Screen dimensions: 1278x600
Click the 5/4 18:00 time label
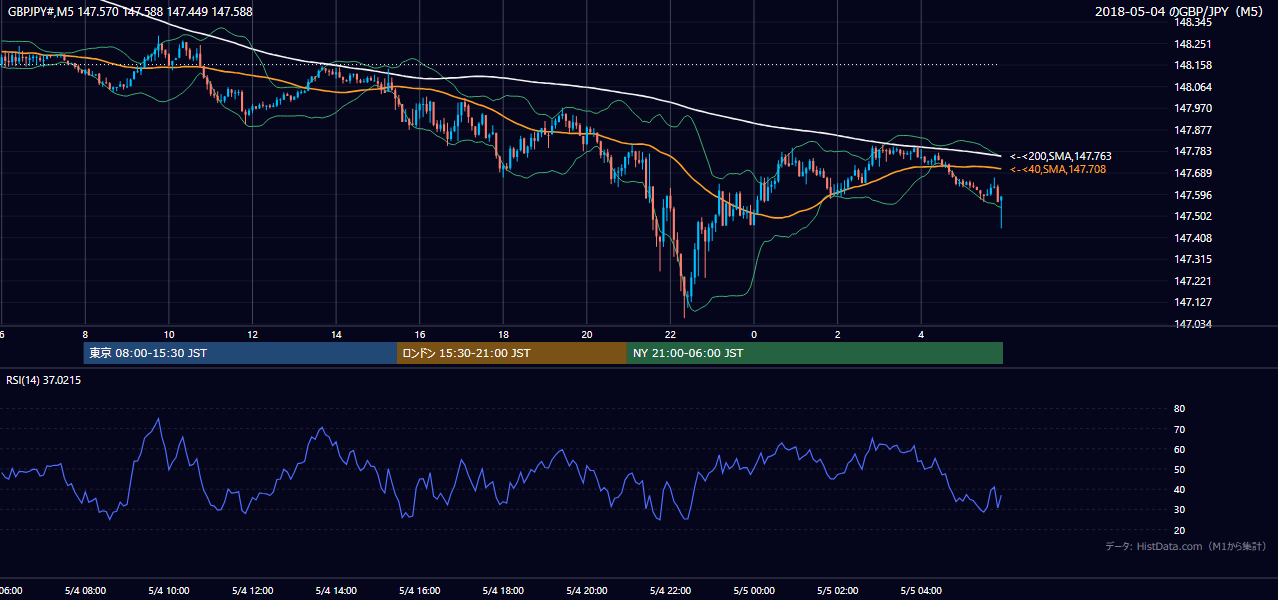pos(503,591)
